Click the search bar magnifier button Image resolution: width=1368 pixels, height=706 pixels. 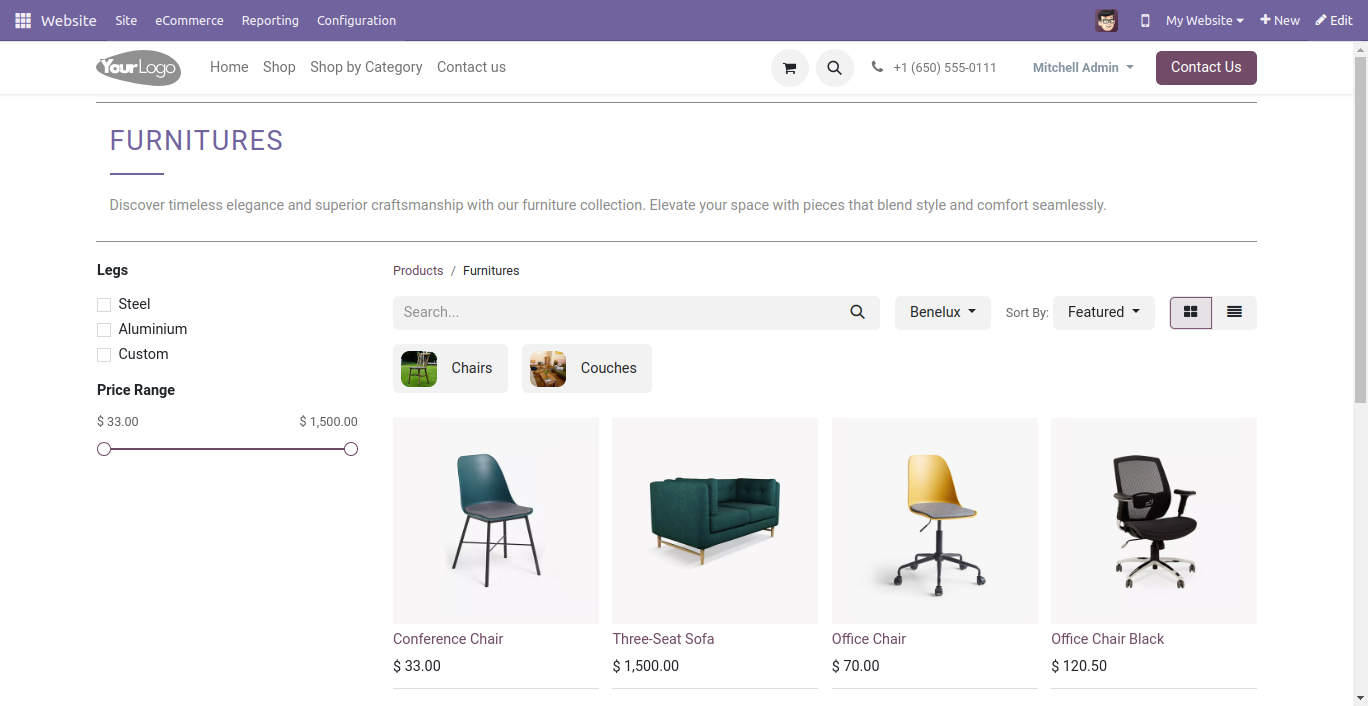click(857, 312)
